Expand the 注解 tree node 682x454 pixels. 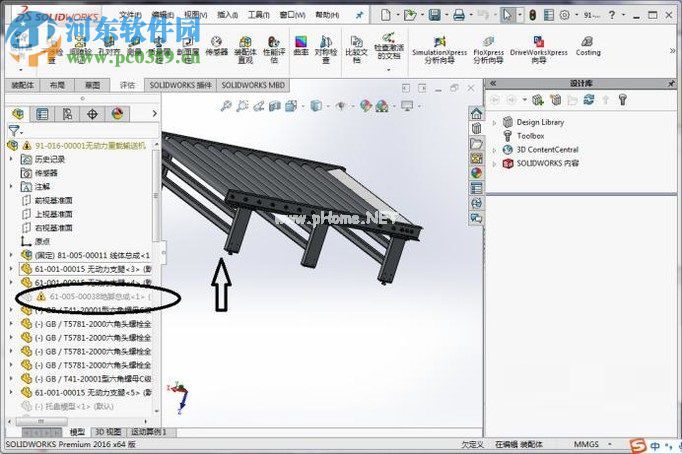(11, 187)
